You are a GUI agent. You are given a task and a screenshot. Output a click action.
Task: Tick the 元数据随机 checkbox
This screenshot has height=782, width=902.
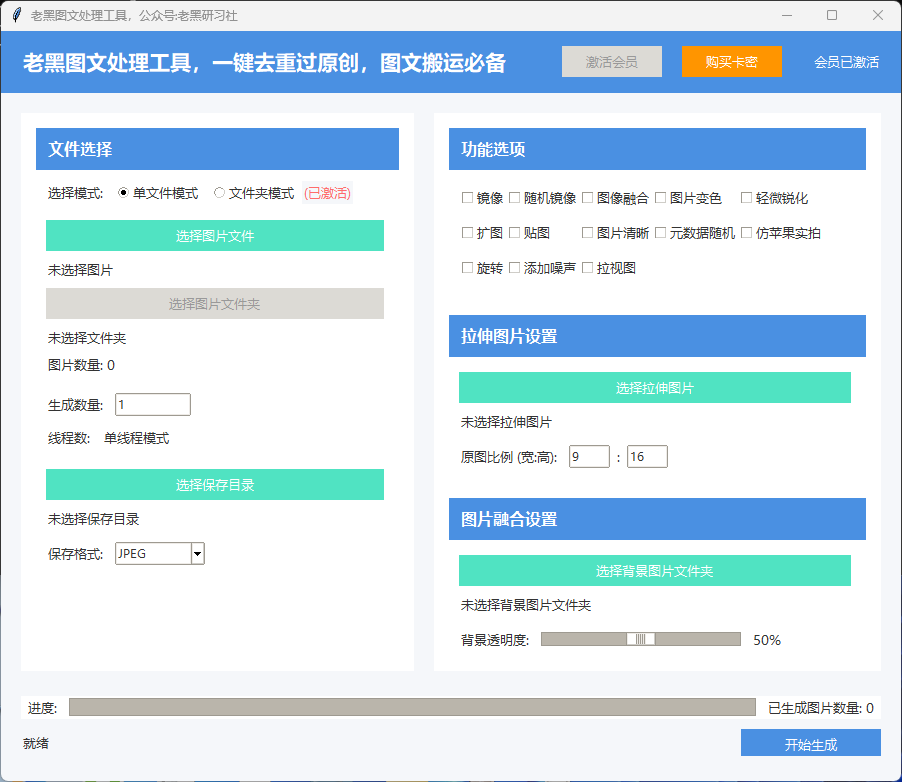[661, 233]
